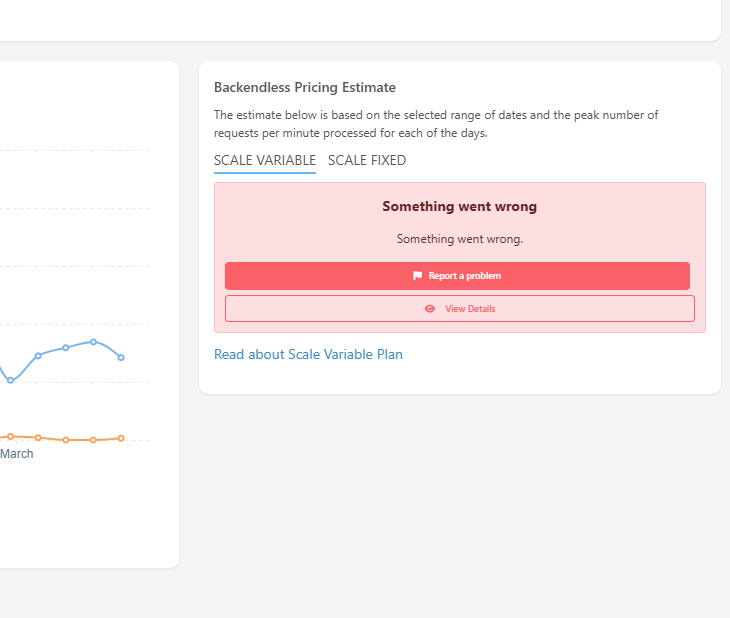Click the orange point second from right
Image resolution: width=730 pixels, height=618 pixels.
point(93,440)
